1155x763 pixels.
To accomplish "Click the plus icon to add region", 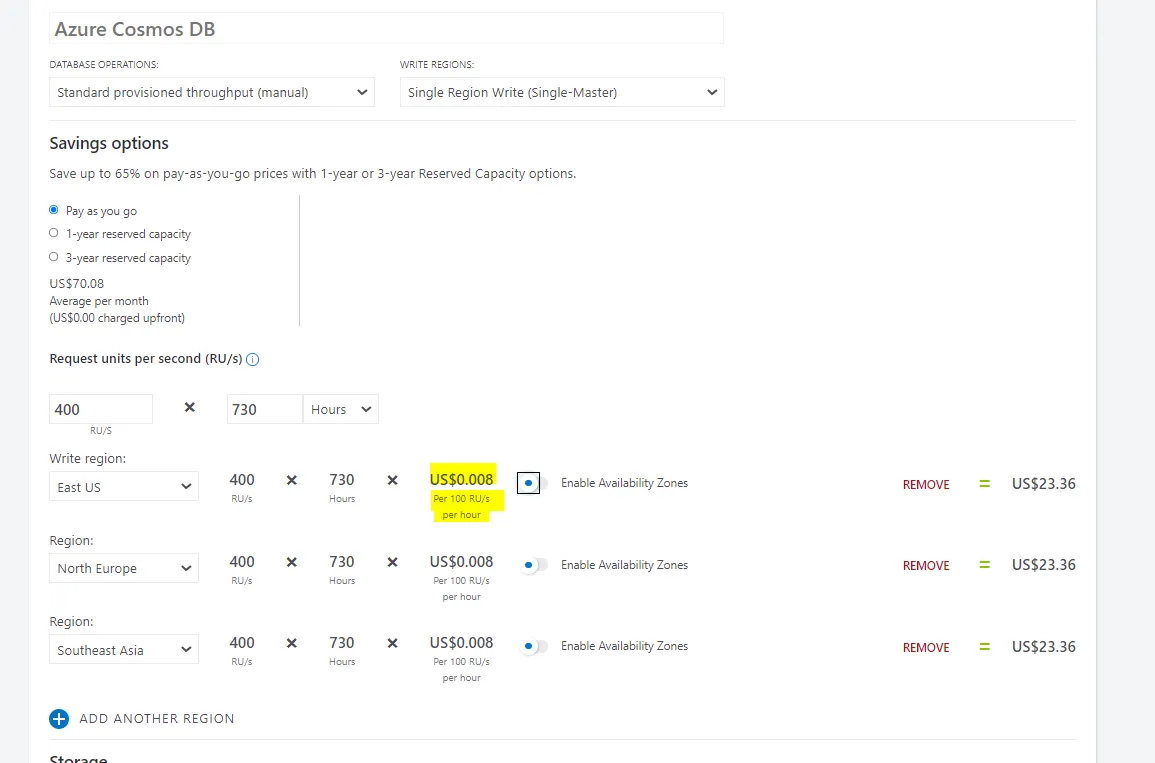I will 59,719.
